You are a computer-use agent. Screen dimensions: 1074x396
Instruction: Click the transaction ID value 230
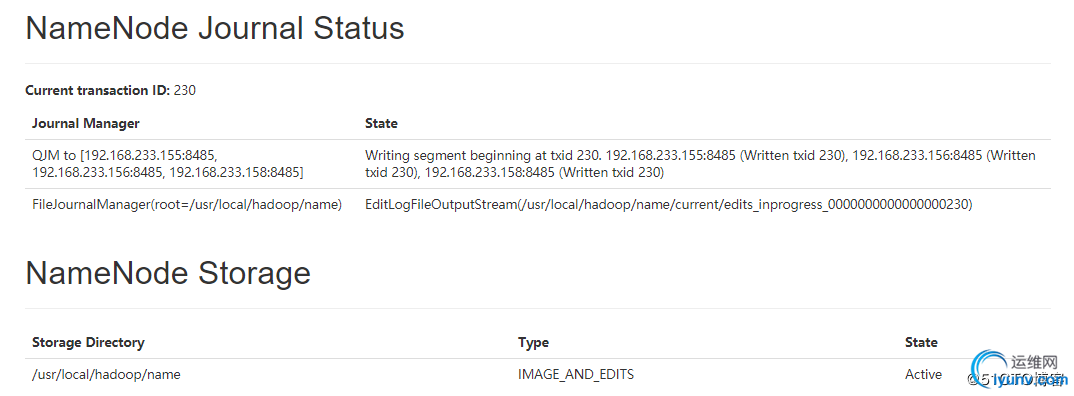pos(185,90)
